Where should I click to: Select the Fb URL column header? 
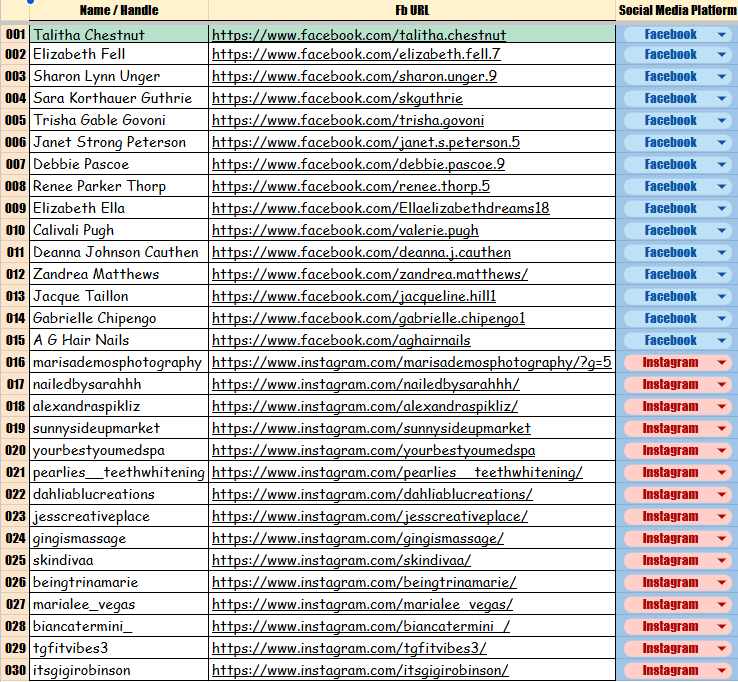click(x=412, y=10)
